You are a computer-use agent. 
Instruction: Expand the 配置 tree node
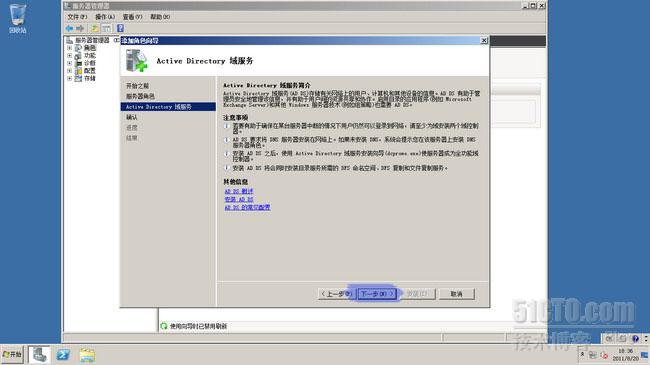(70, 71)
